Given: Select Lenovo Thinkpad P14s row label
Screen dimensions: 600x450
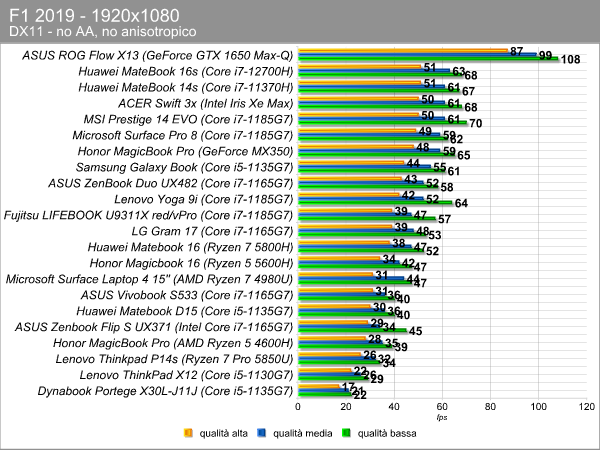Looking at the screenshot, I should point(174,359).
